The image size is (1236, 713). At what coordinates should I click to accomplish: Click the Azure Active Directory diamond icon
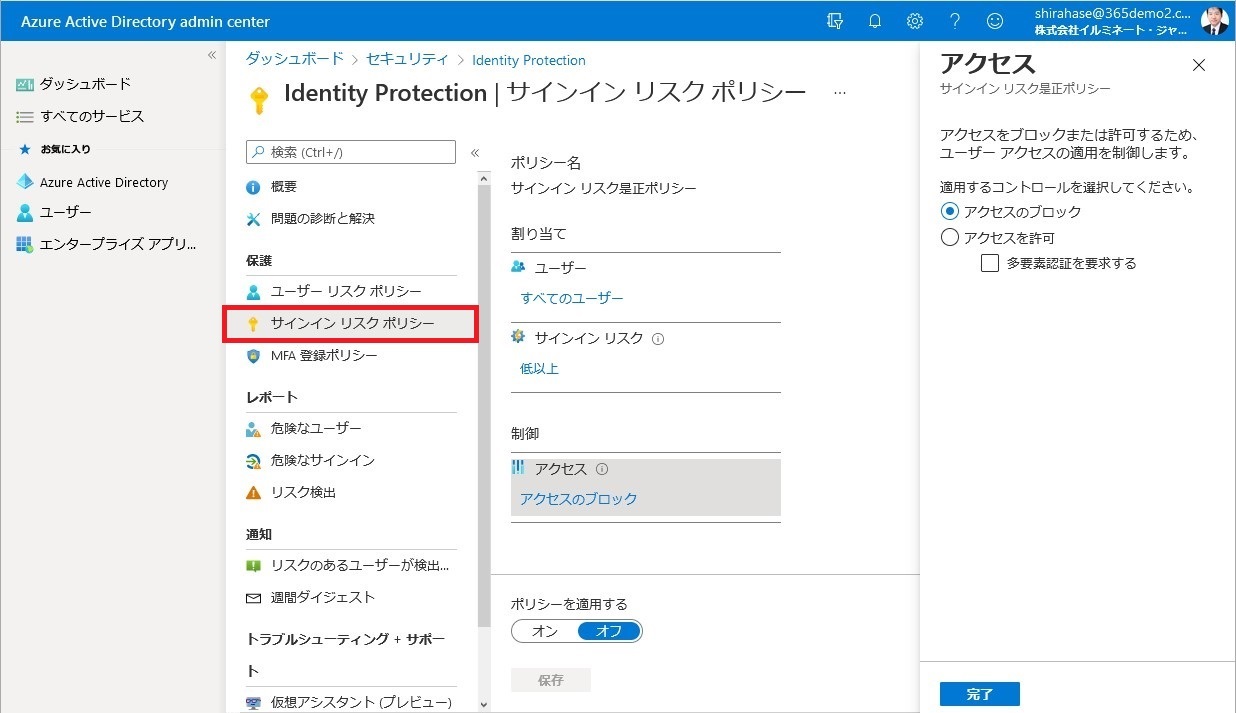coord(25,182)
